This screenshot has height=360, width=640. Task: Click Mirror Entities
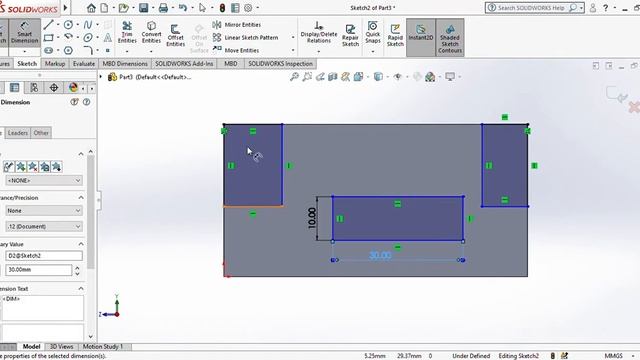point(237,24)
